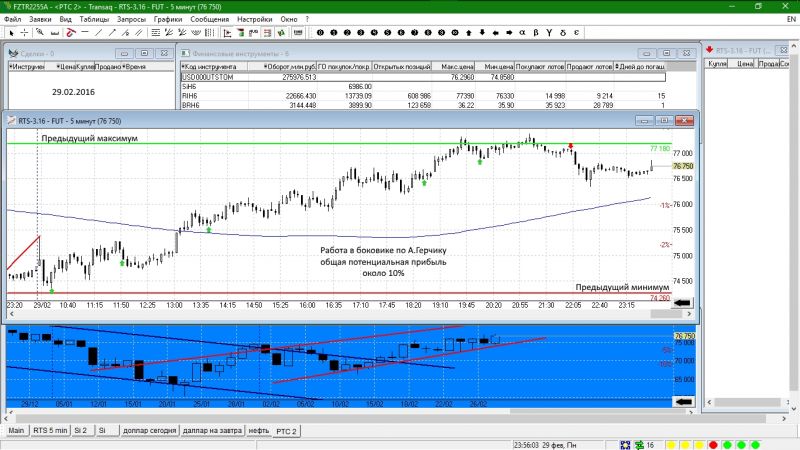Select the SiH6 instrument row
Image resolution: width=800 pixels, height=450 pixels.
coord(423,87)
